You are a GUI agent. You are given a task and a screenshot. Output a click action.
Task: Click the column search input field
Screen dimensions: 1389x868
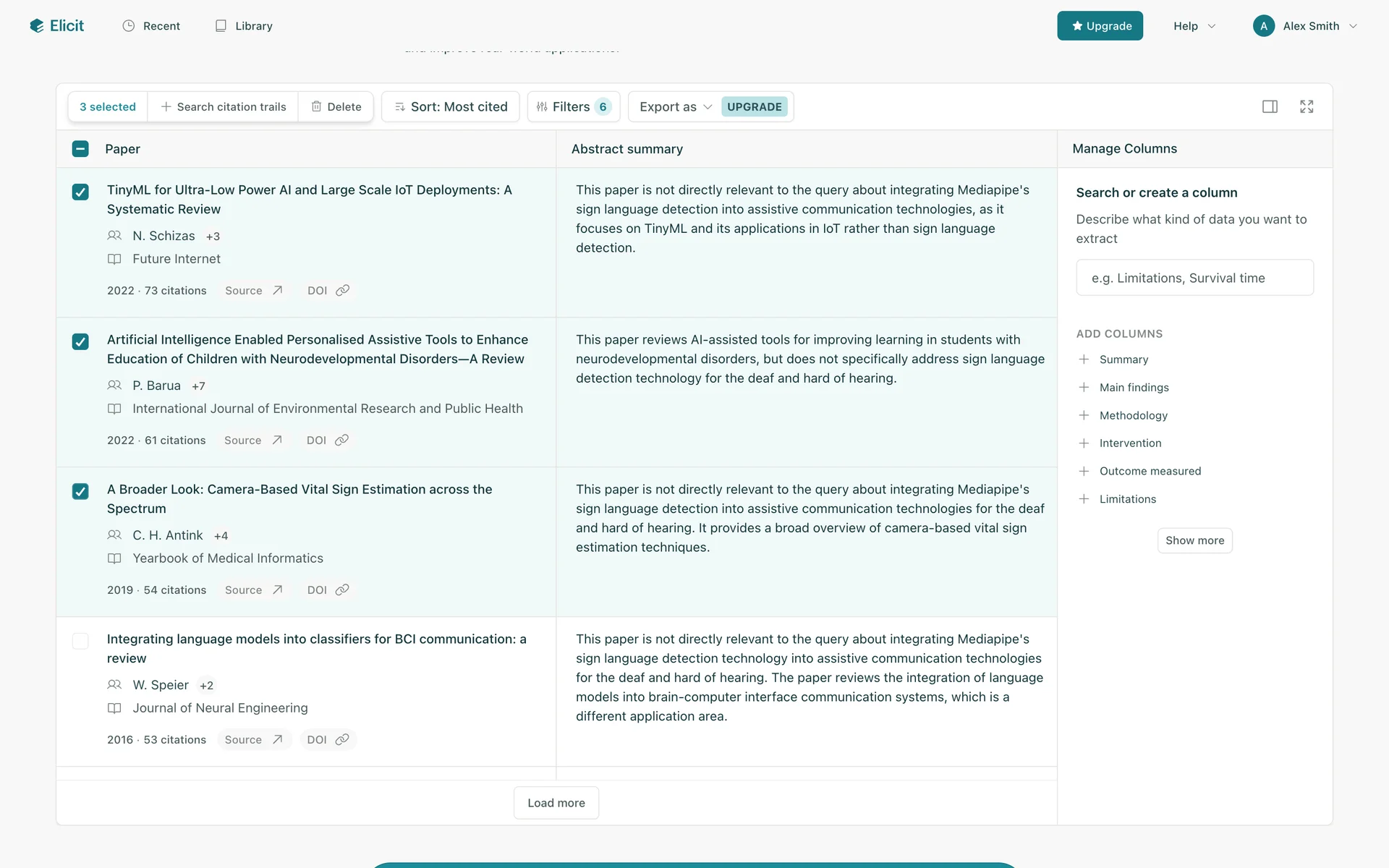[1194, 278]
